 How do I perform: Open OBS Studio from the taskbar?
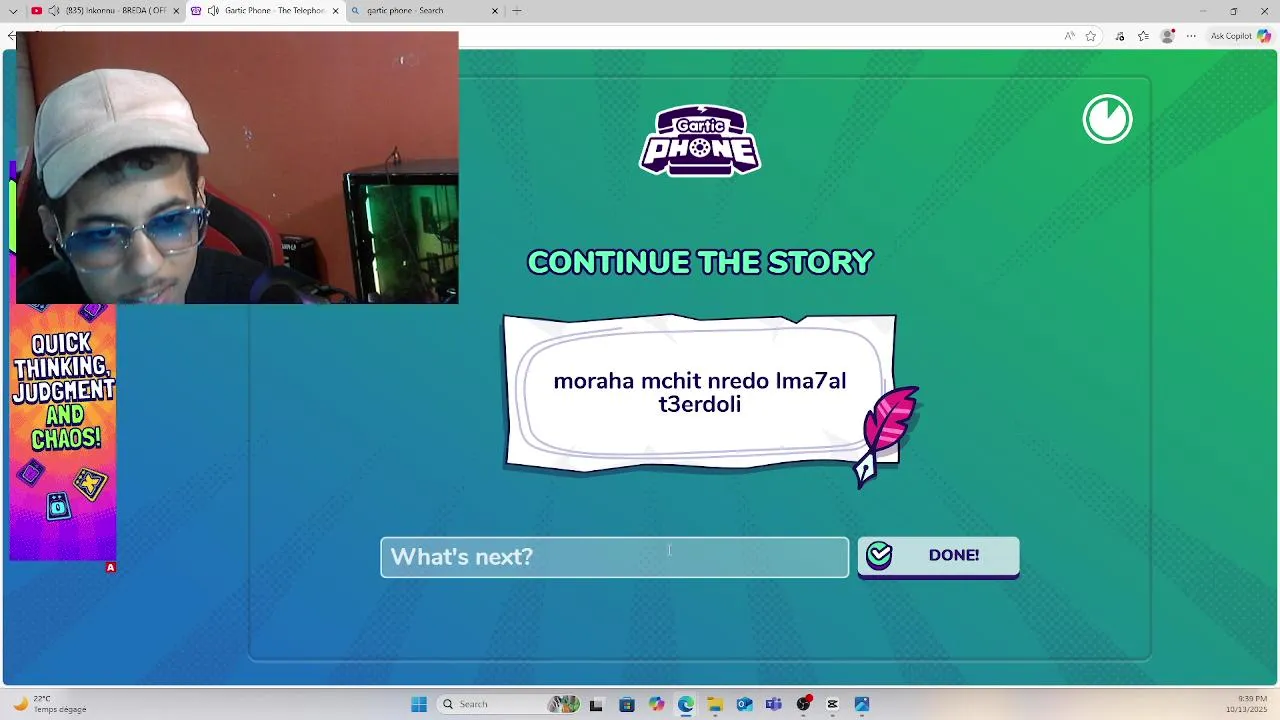803,704
